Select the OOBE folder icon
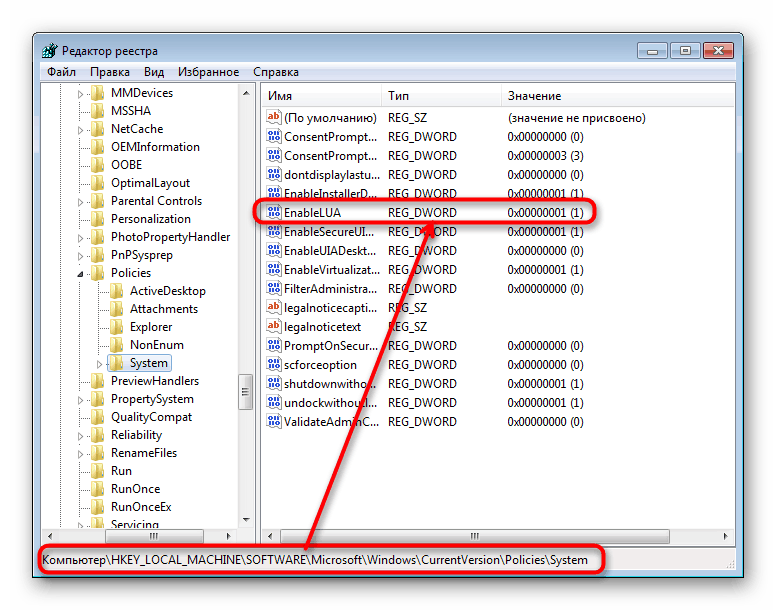The image size is (776, 610). tap(98, 165)
